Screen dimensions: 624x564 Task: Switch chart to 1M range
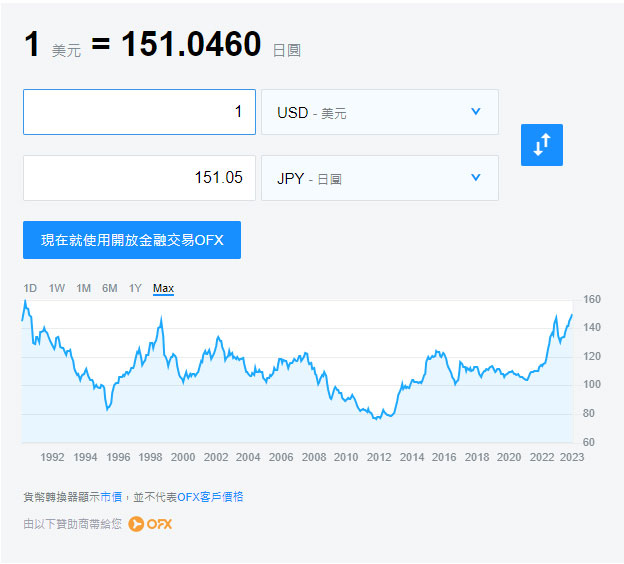pyautogui.click(x=84, y=288)
